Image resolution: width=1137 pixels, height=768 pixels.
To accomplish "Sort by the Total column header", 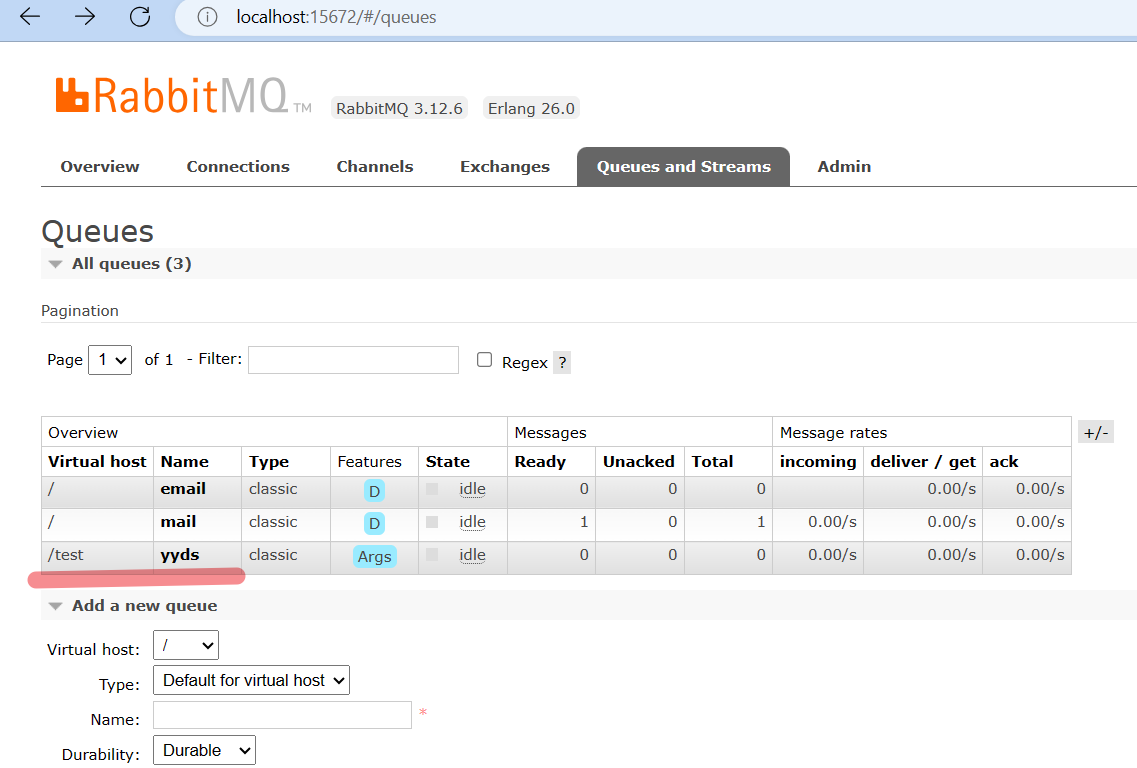I will click(x=712, y=462).
